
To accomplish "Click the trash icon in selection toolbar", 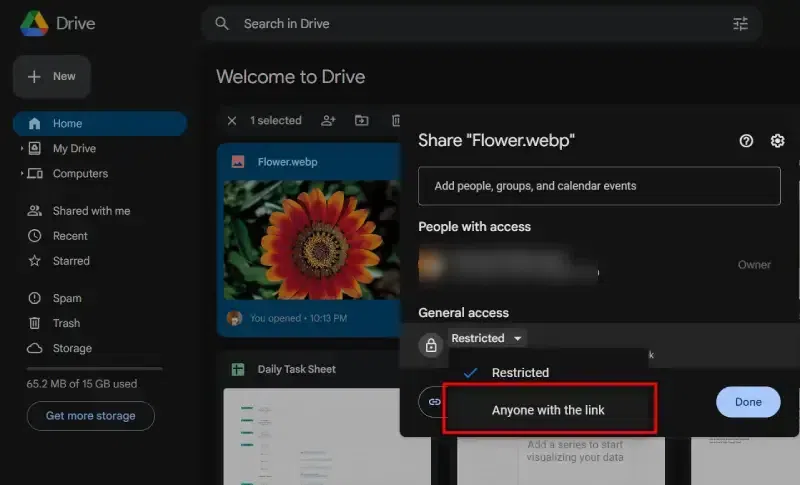I will coord(395,120).
